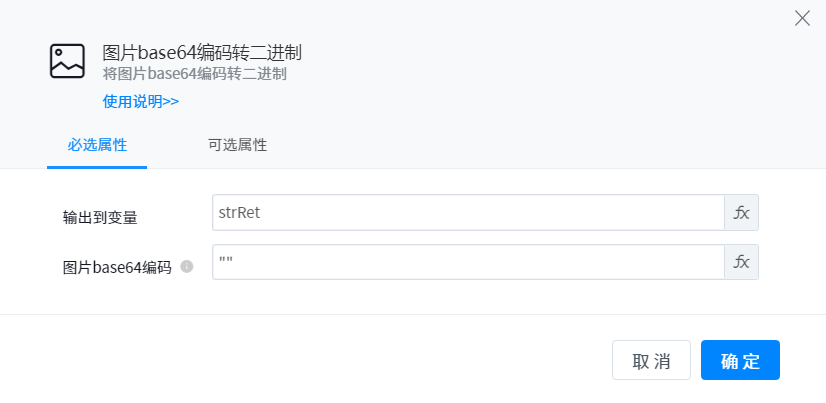Viewport: 826px width, 403px height.
Task: Open the 使用说明>> help link
Action: pos(140,101)
